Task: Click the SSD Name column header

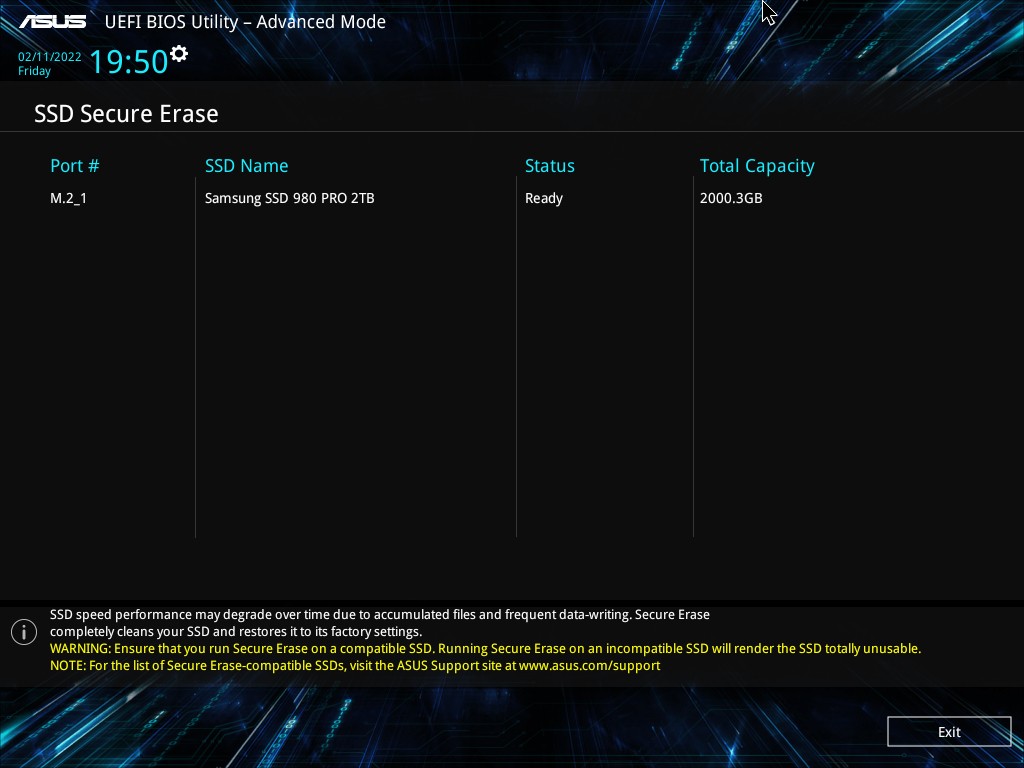Action: 246,166
